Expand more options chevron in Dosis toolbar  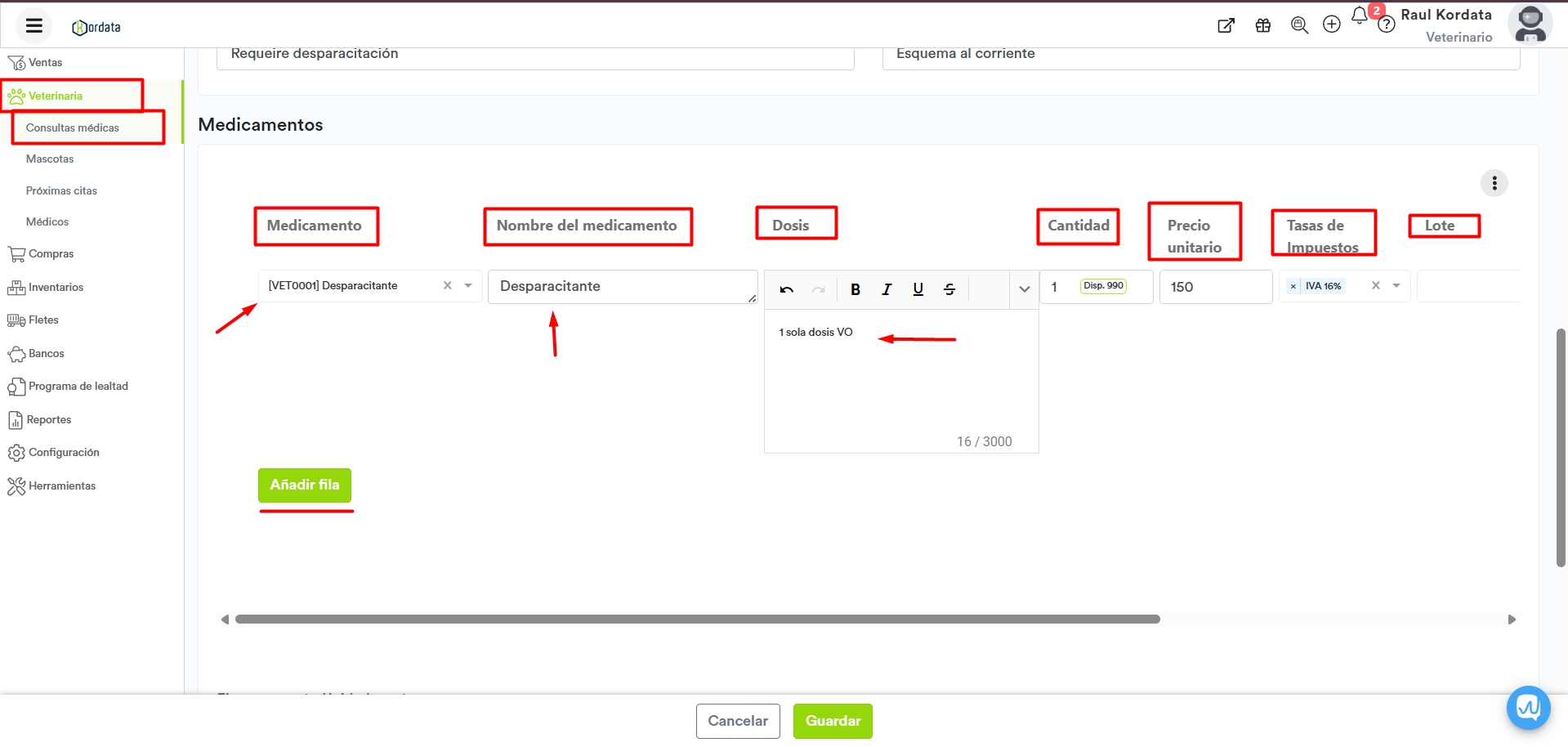pos(1025,289)
